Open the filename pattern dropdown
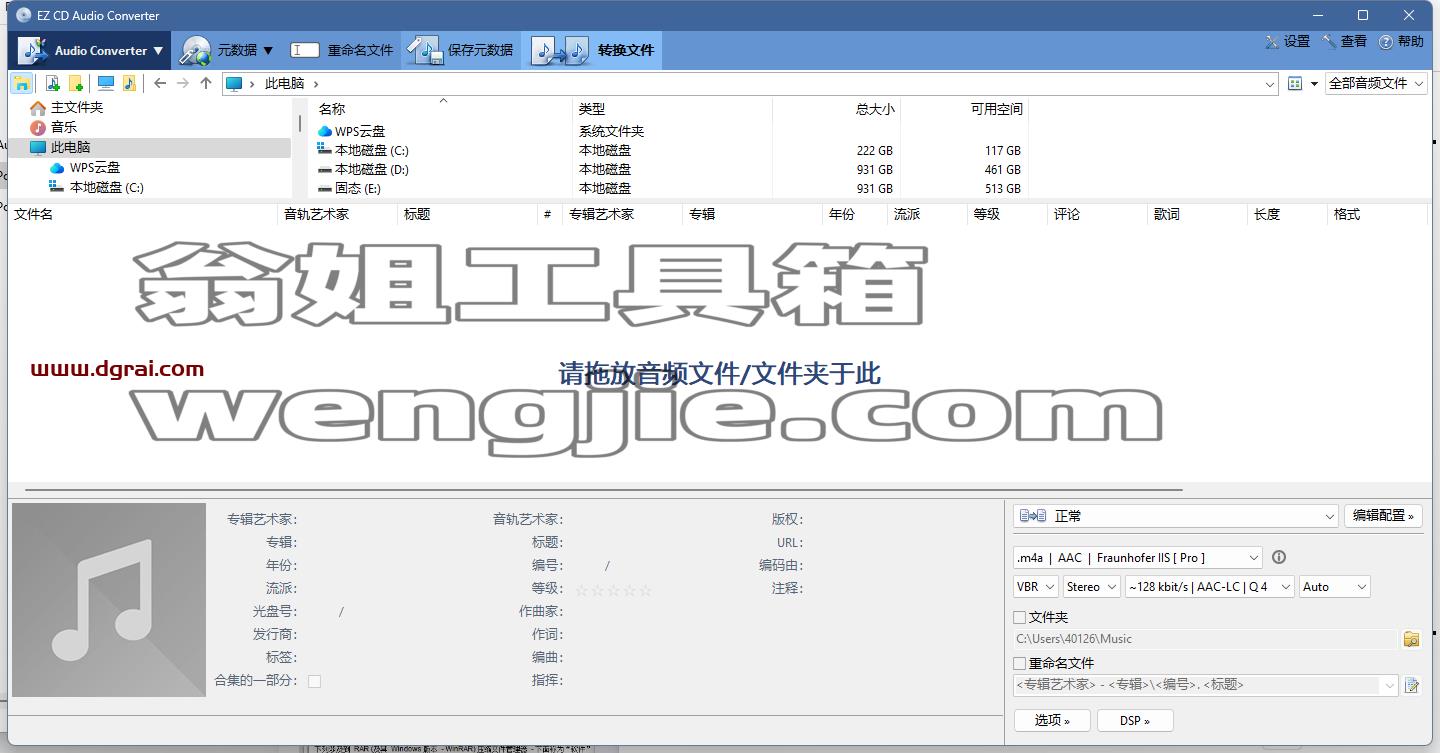The width and height of the screenshot is (1440, 753). pyautogui.click(x=1389, y=685)
